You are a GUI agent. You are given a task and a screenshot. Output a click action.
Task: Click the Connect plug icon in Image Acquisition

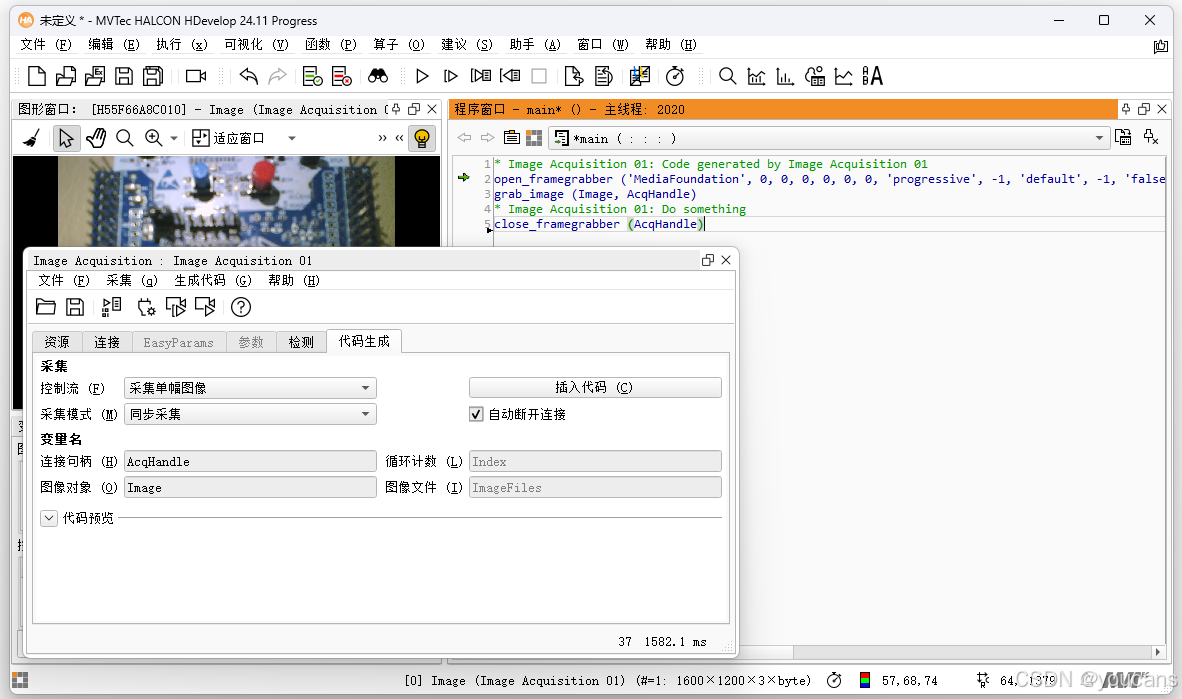point(146,307)
